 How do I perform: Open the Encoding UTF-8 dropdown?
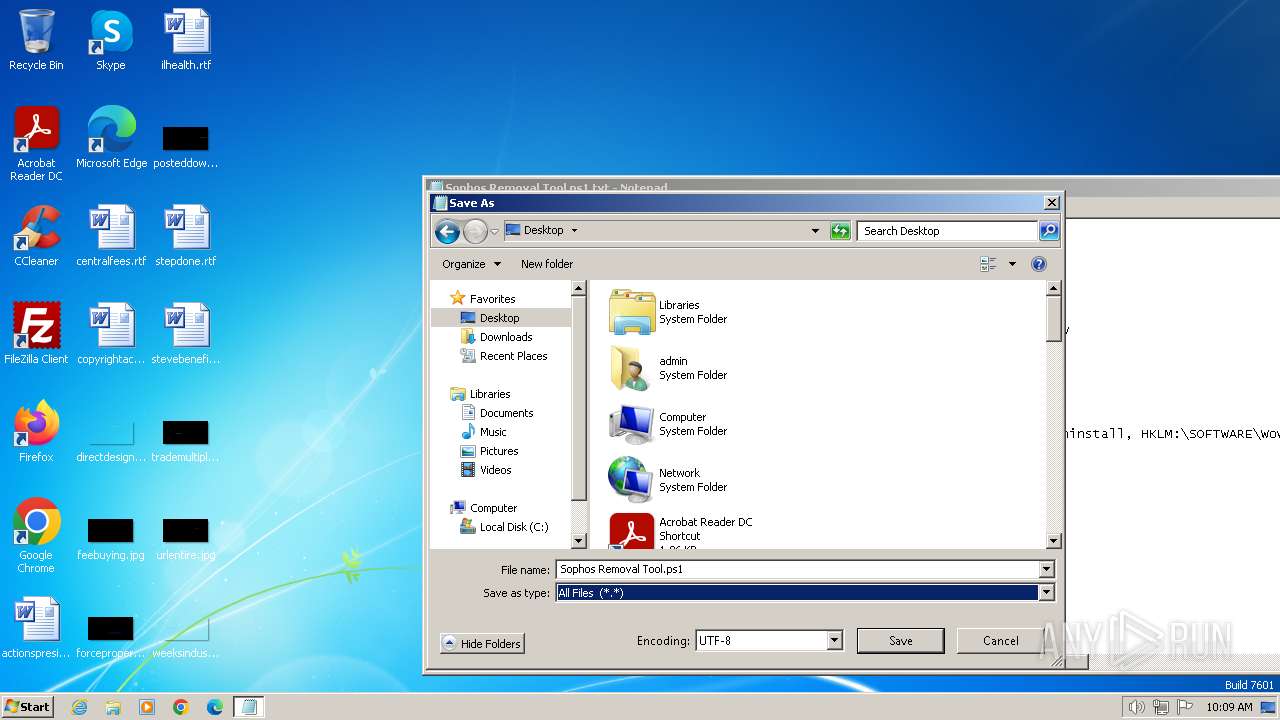pos(834,641)
